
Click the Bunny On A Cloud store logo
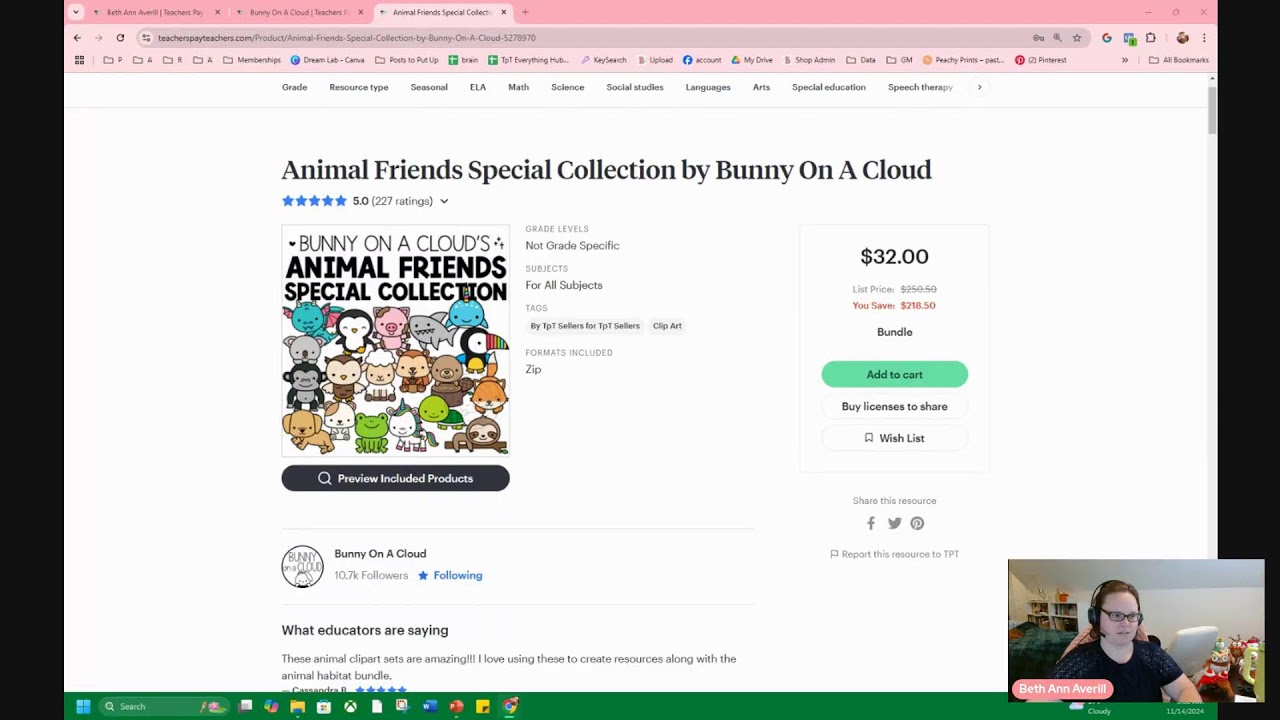point(302,566)
